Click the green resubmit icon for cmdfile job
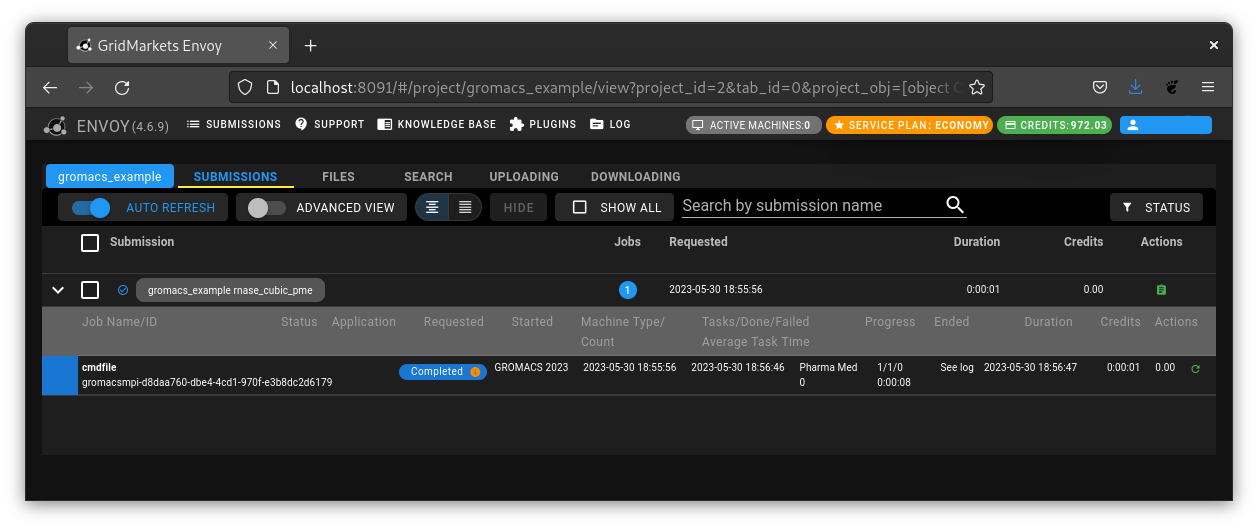Screen dimensions: 1258x529 click(1195, 369)
